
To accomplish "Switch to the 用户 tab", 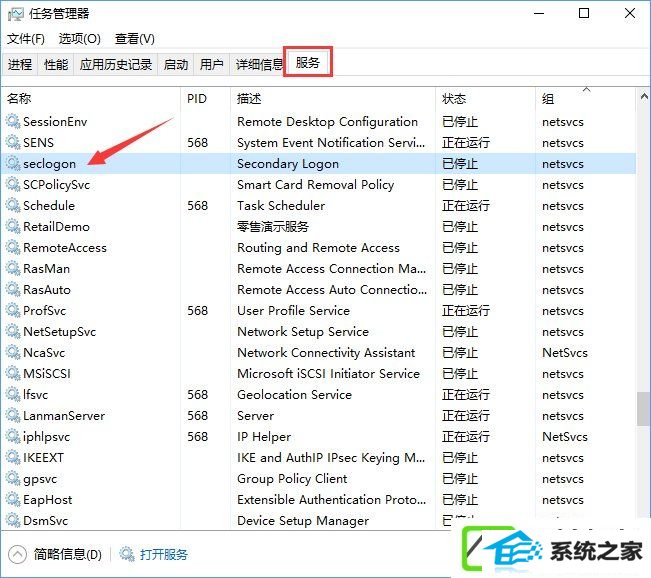I will click(x=211, y=64).
